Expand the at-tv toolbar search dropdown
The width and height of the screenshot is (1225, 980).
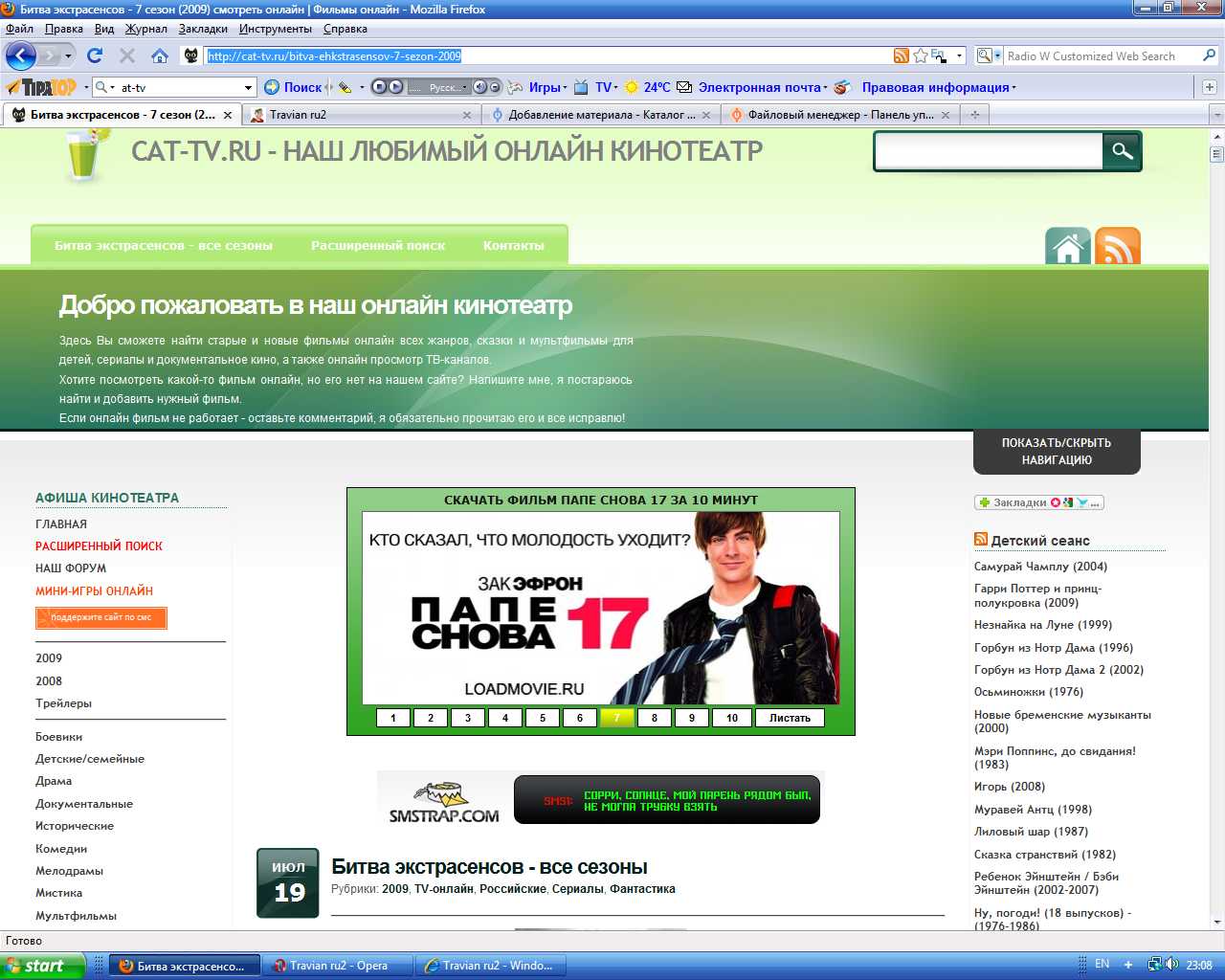(x=249, y=87)
